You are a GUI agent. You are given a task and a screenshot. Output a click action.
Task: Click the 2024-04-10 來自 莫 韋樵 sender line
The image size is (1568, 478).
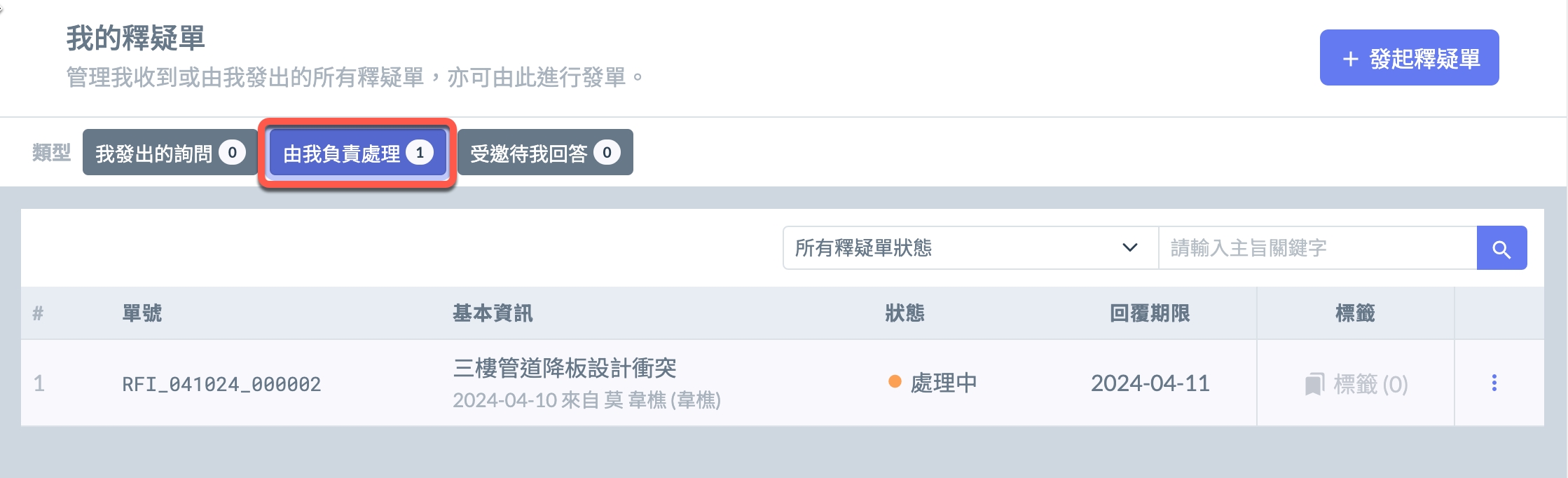[x=586, y=400]
